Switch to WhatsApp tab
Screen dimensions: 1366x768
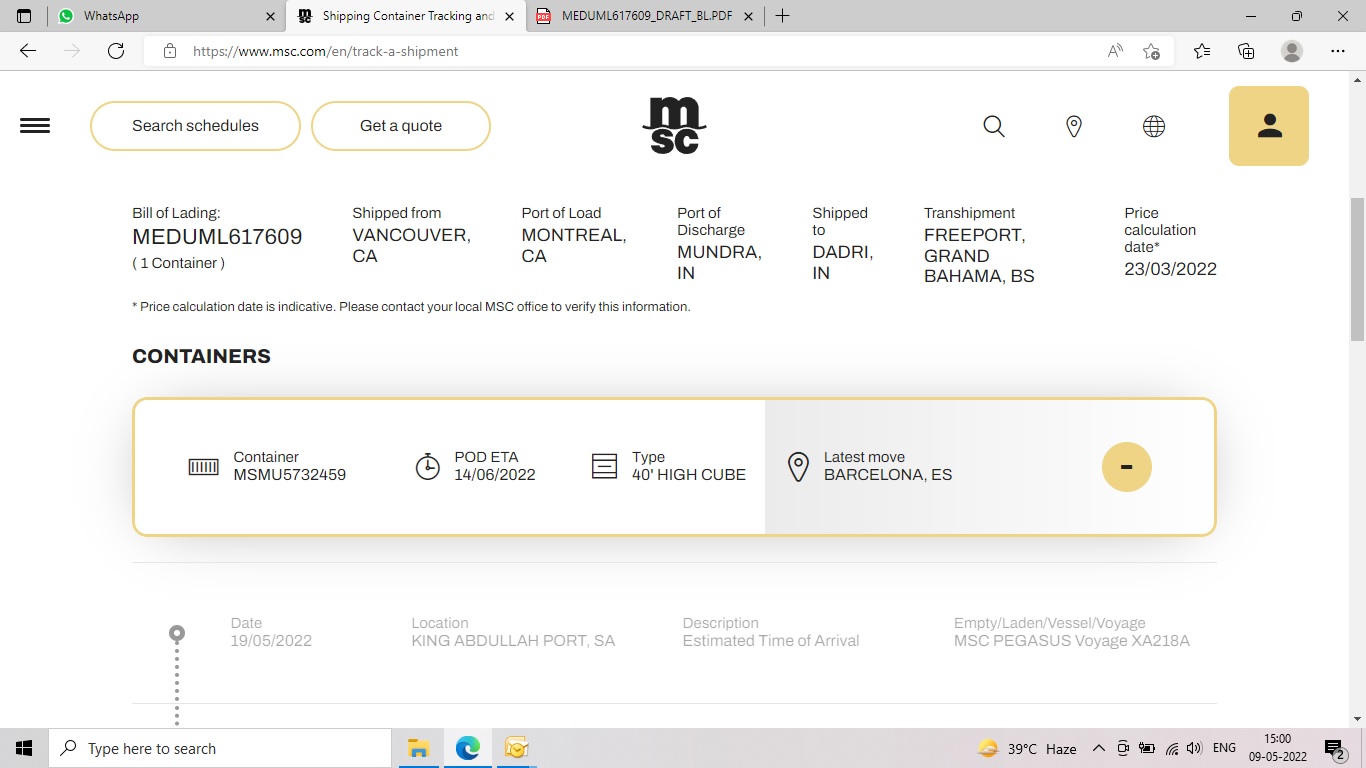click(x=166, y=16)
